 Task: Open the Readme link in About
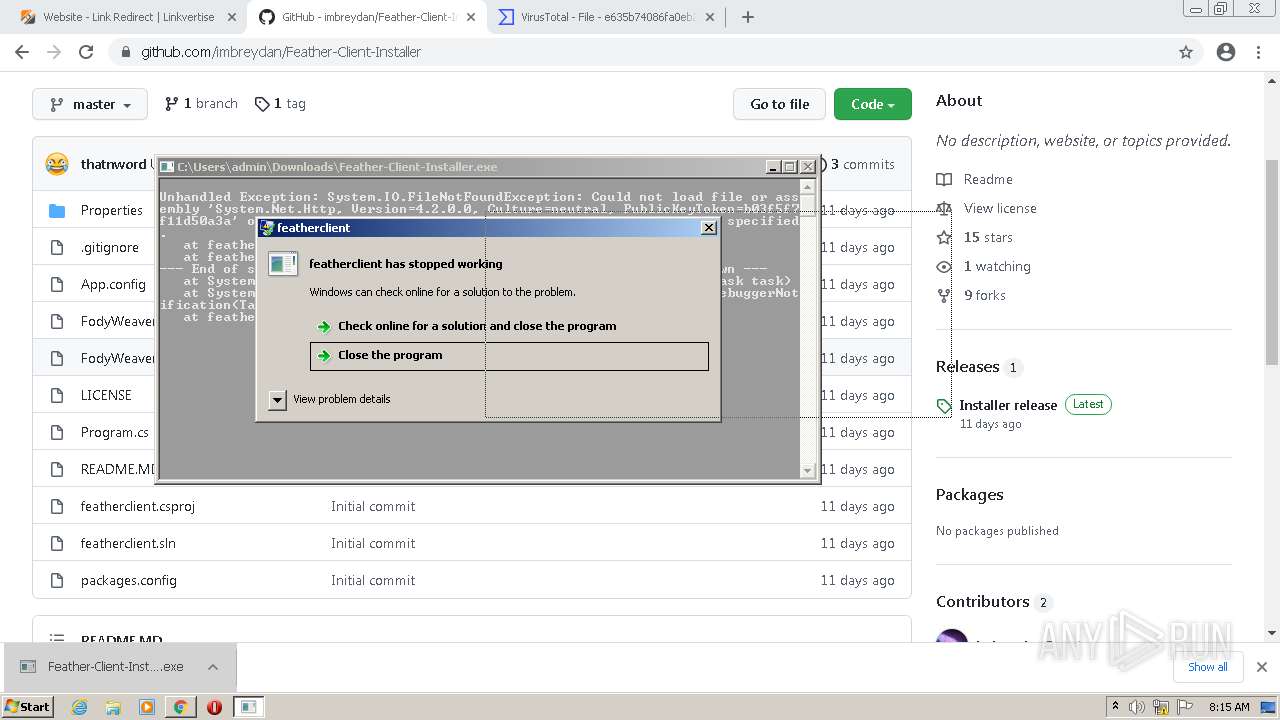pos(988,179)
